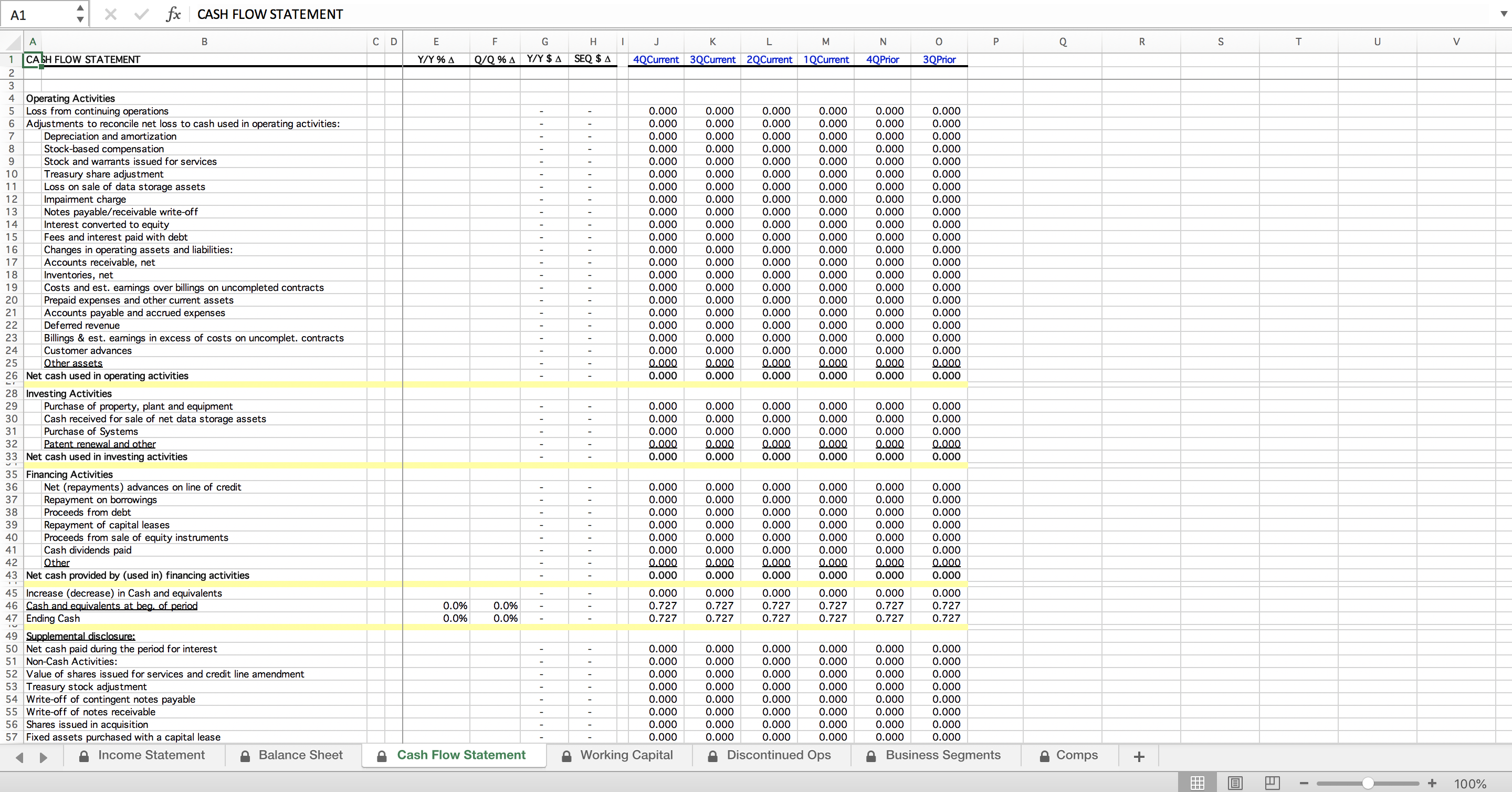Select Purchase of Systems row label
Viewport: 1512px width, 792px height.
[91, 432]
